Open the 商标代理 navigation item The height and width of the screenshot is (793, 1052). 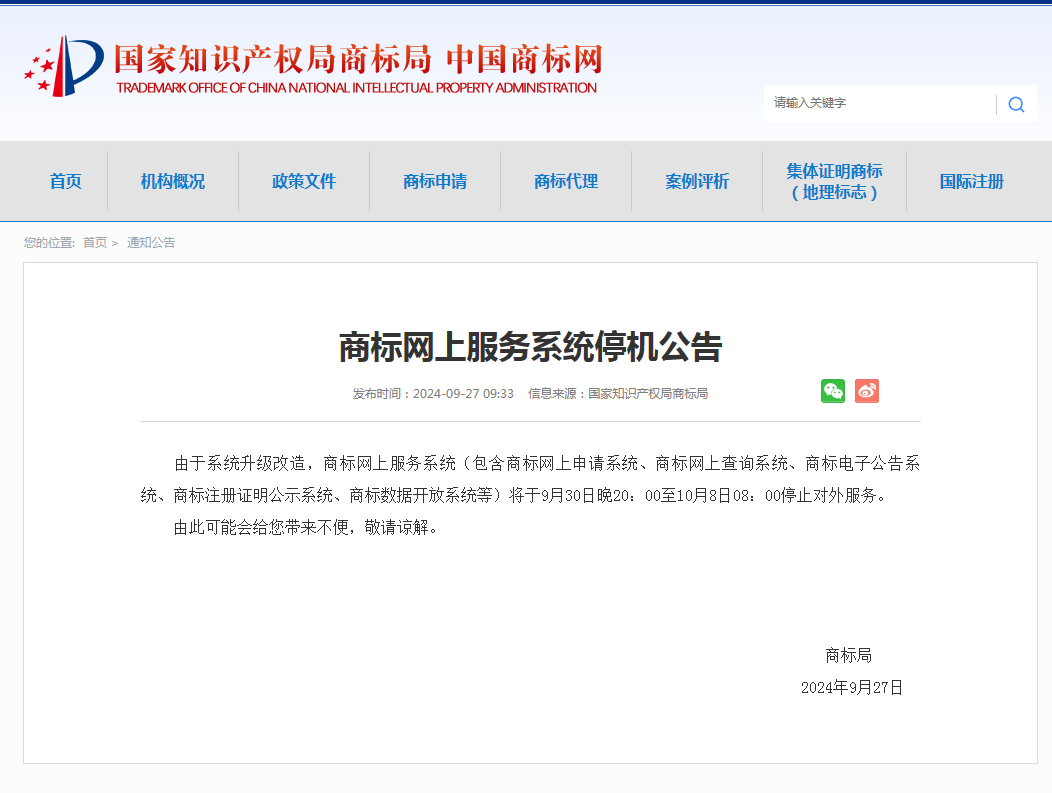[566, 181]
